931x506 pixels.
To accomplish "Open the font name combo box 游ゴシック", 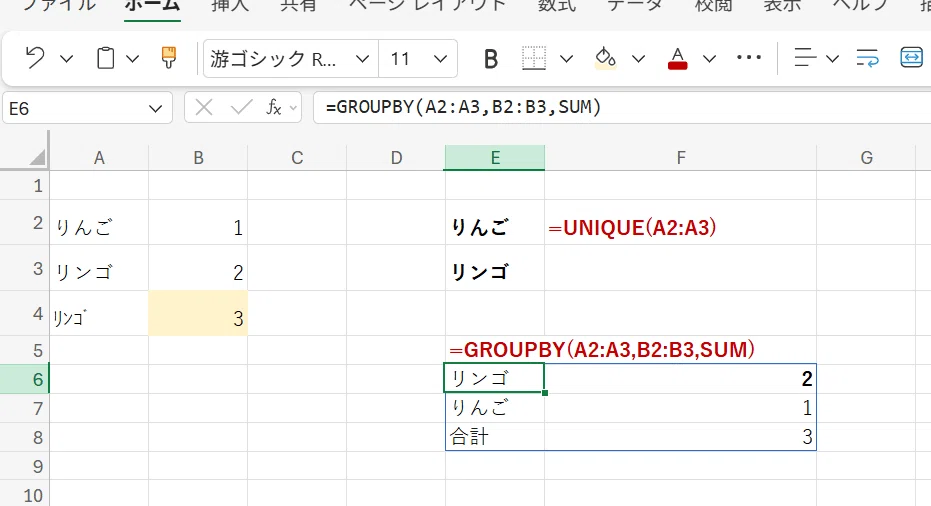I will point(290,59).
